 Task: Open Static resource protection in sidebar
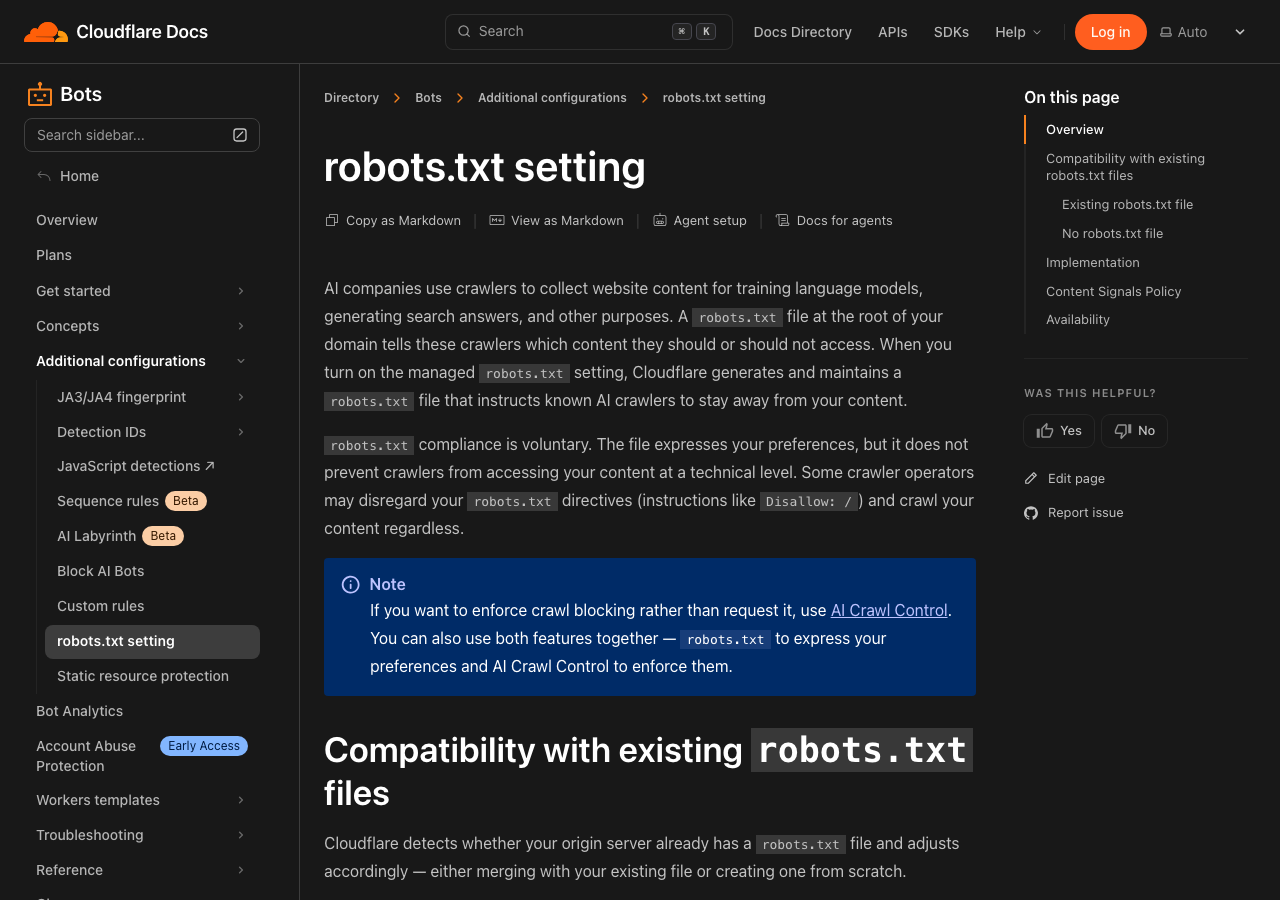(143, 676)
